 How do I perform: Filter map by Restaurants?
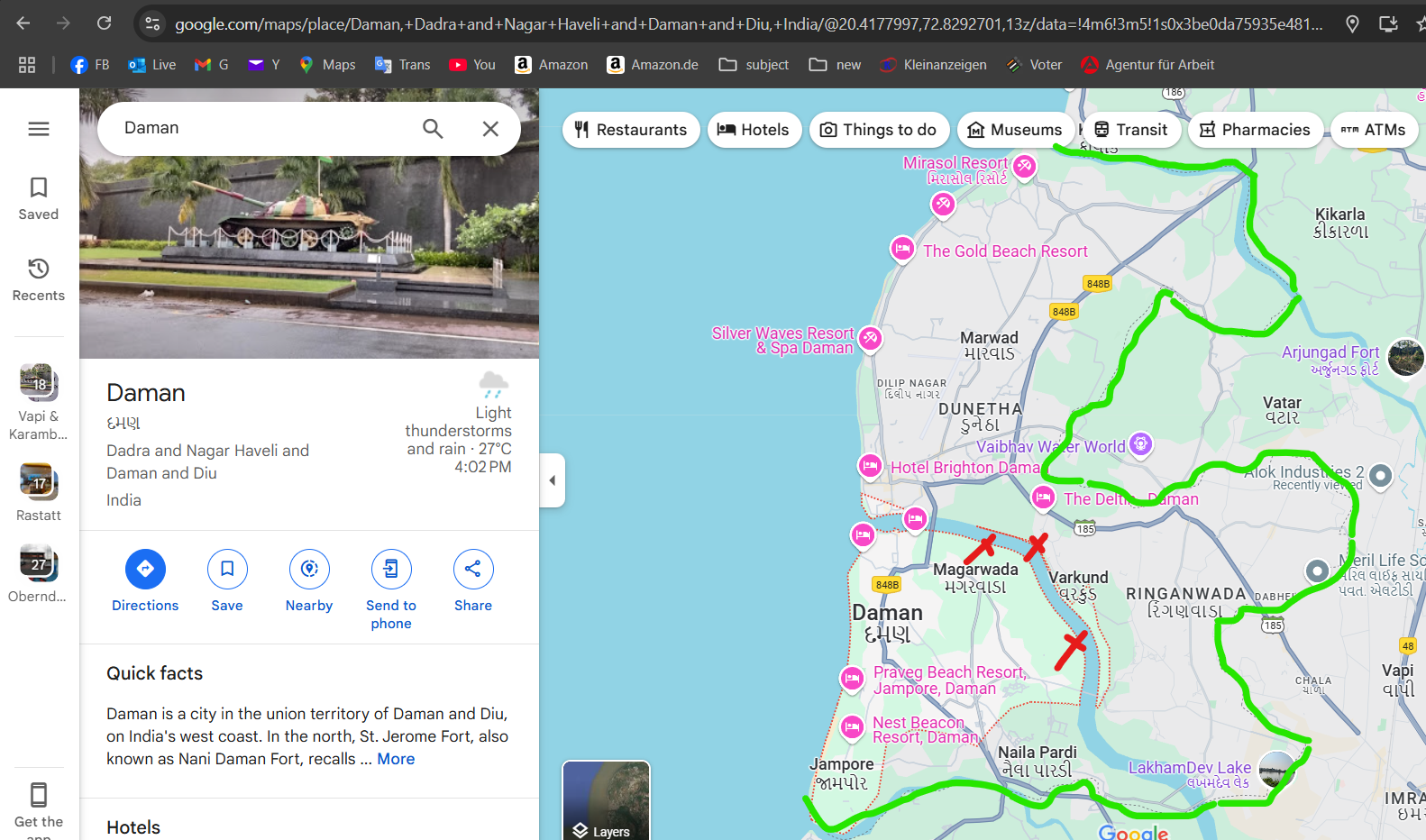(631, 130)
